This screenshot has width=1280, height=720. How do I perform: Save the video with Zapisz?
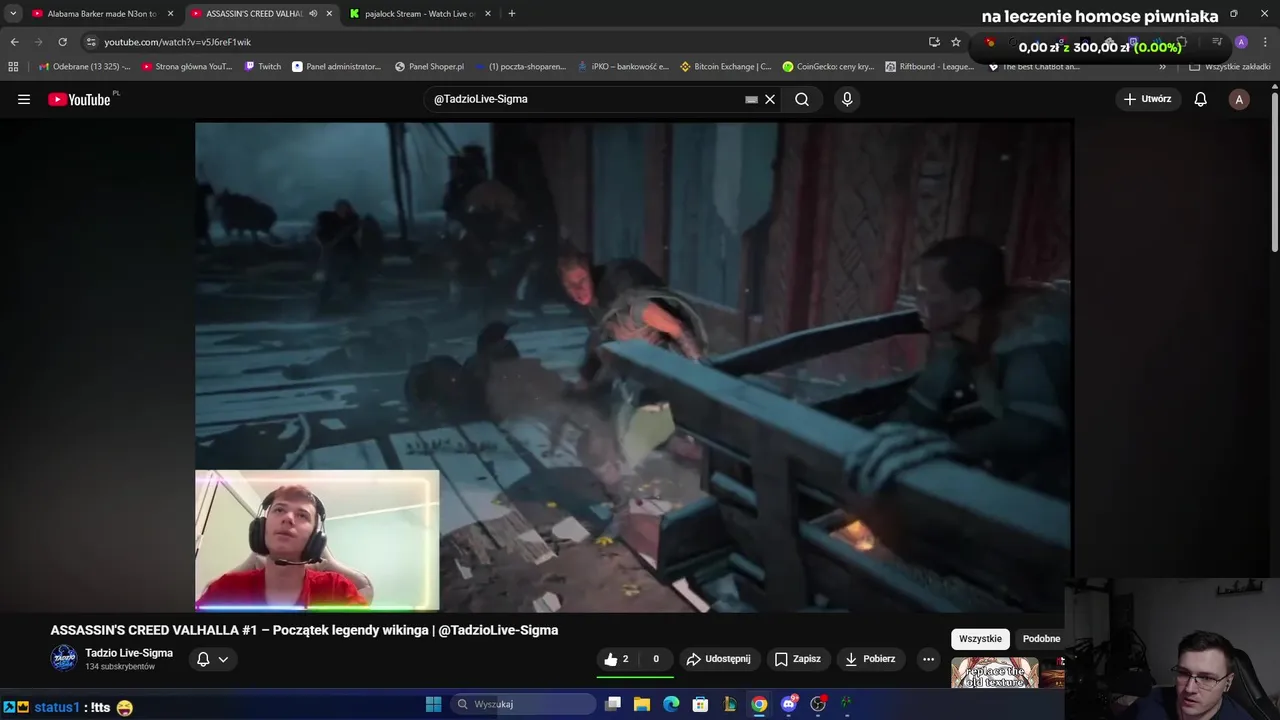(x=798, y=659)
